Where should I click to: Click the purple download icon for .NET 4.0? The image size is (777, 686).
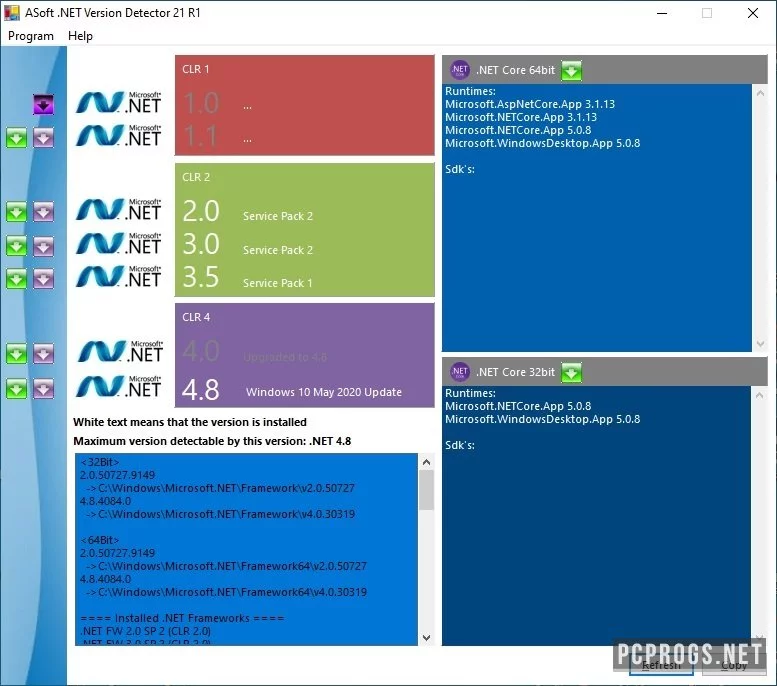[44, 354]
